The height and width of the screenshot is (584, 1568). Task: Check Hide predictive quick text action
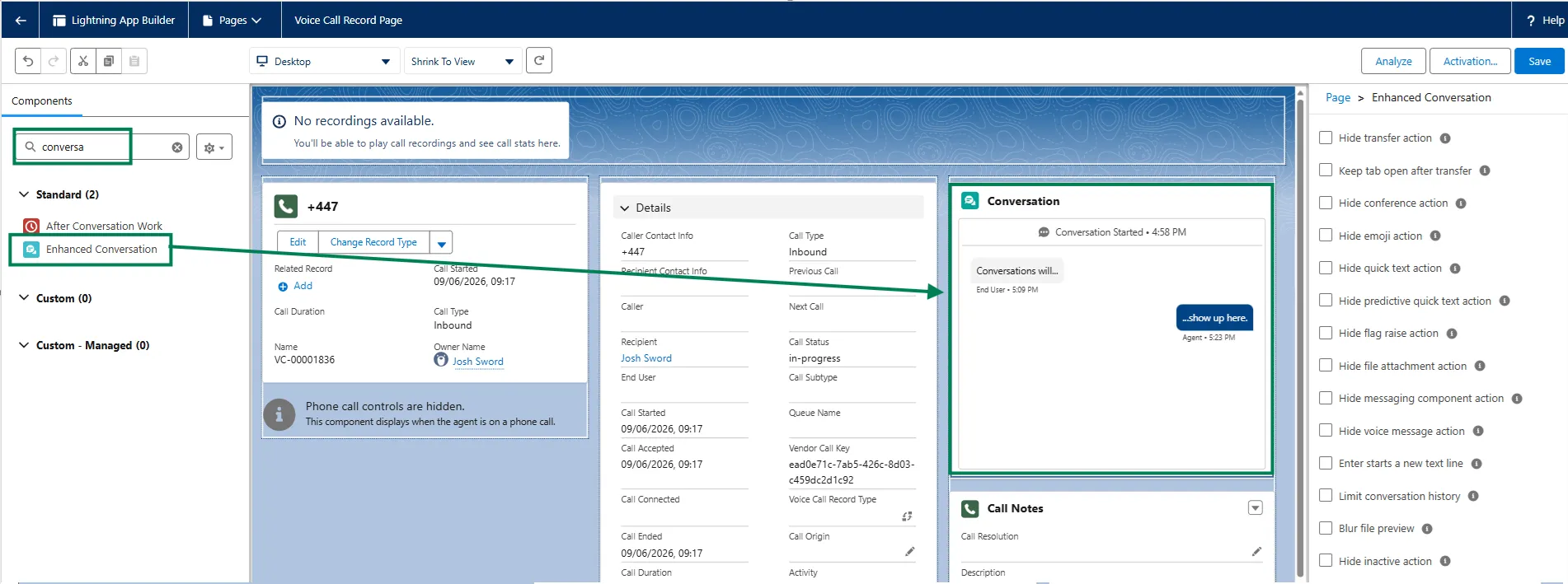1326,300
